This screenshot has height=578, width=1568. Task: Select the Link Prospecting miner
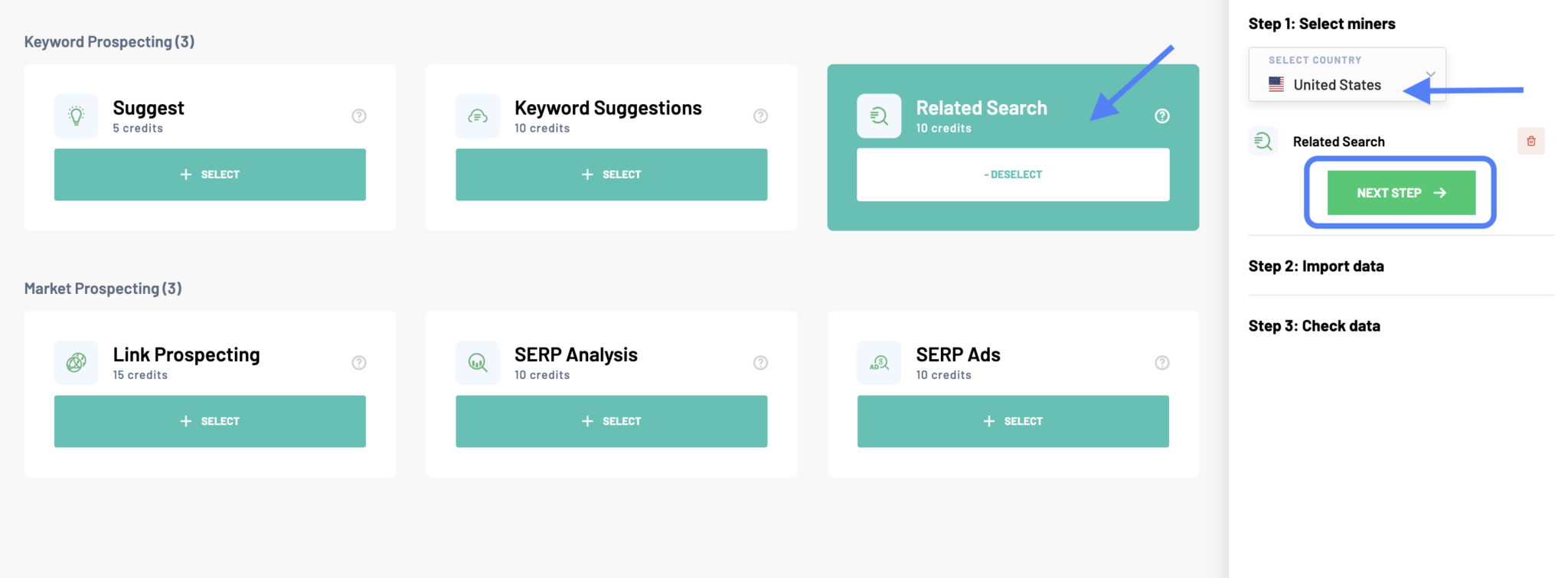coord(210,420)
